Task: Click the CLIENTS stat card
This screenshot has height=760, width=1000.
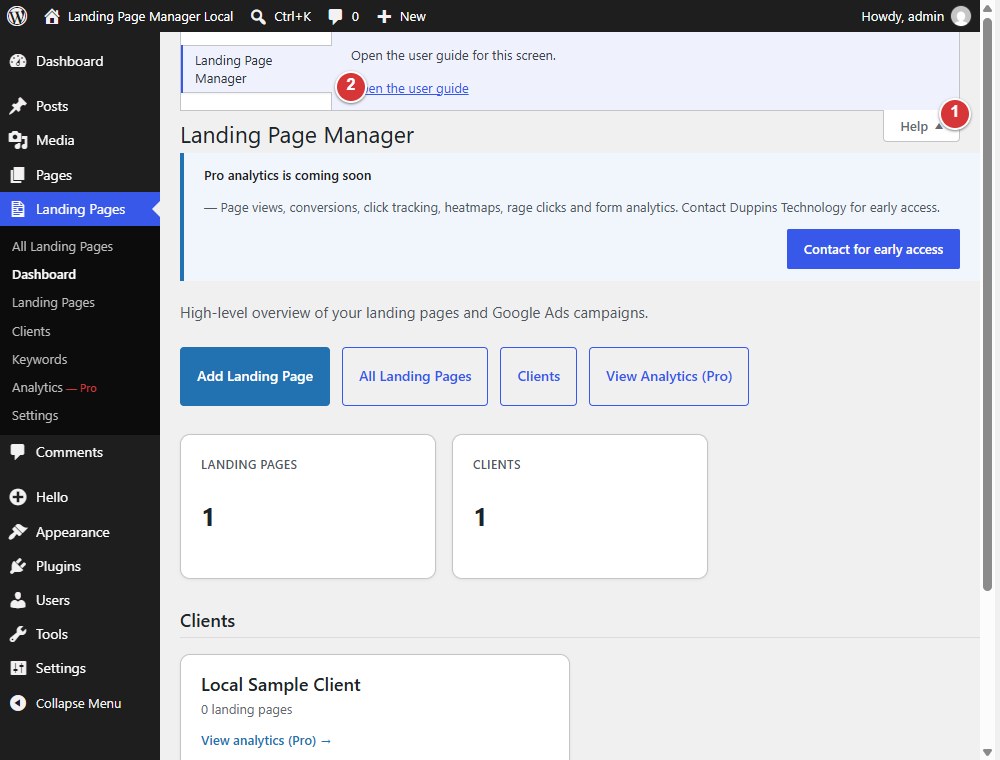Action: tap(580, 507)
